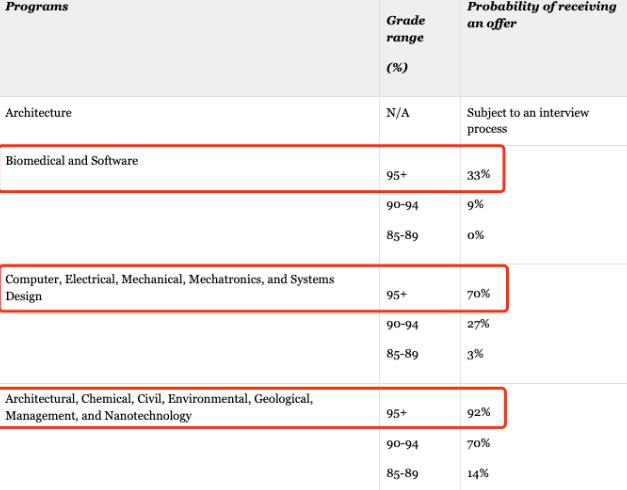Click the 0% probability value
This screenshot has width=627, height=490.
click(x=475, y=235)
